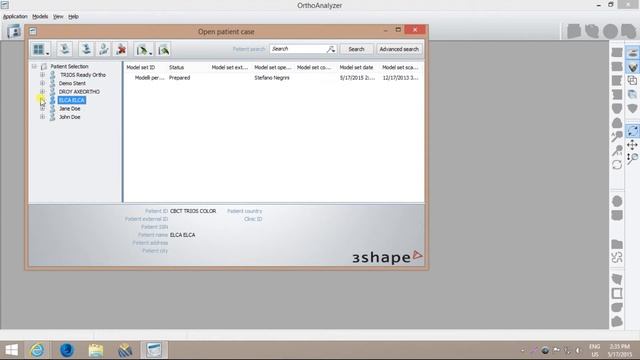The height and width of the screenshot is (360, 640).
Task: Expand the Jane Doe patient node
Action: click(42, 109)
